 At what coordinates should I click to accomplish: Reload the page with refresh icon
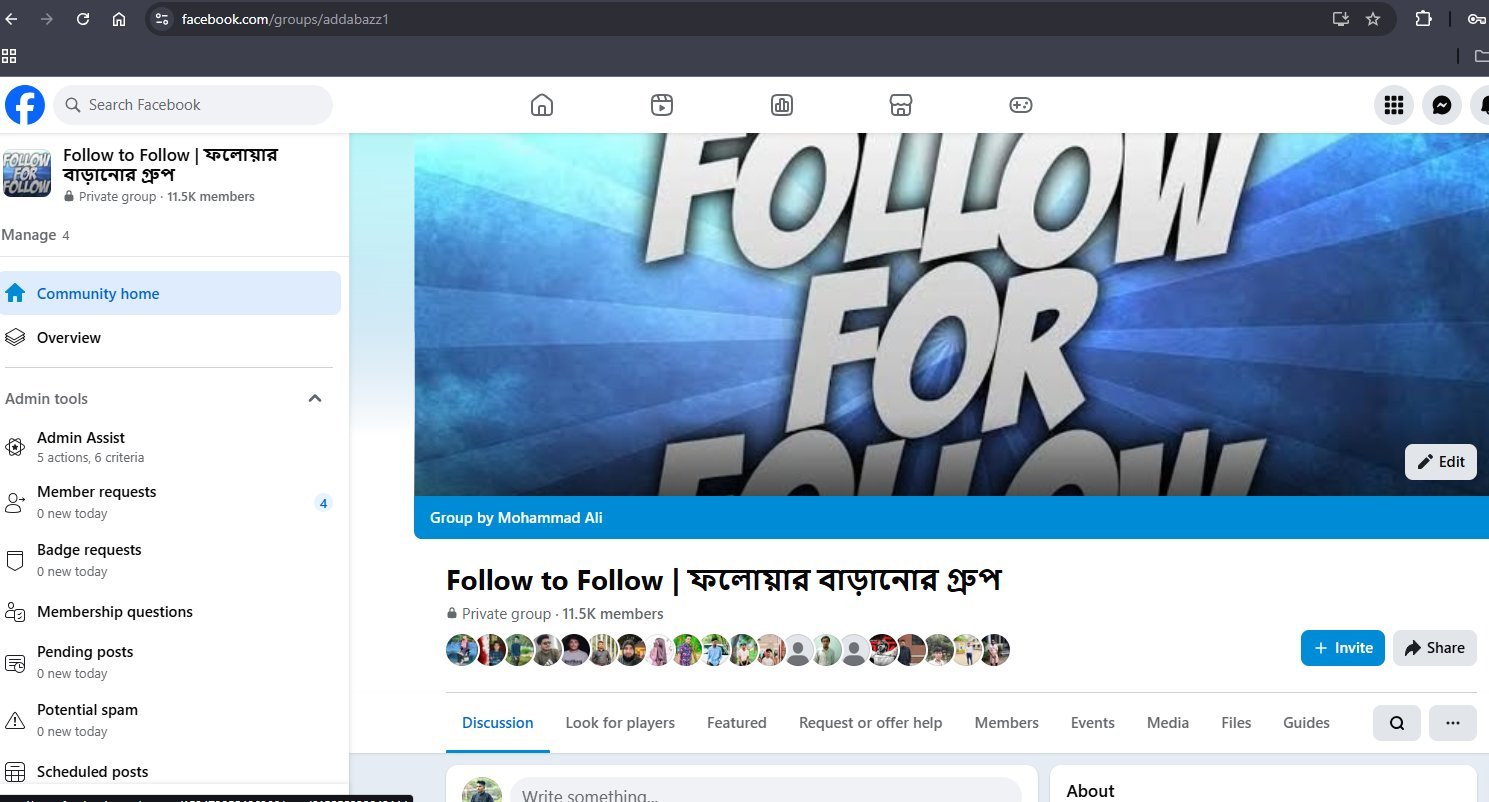click(83, 19)
